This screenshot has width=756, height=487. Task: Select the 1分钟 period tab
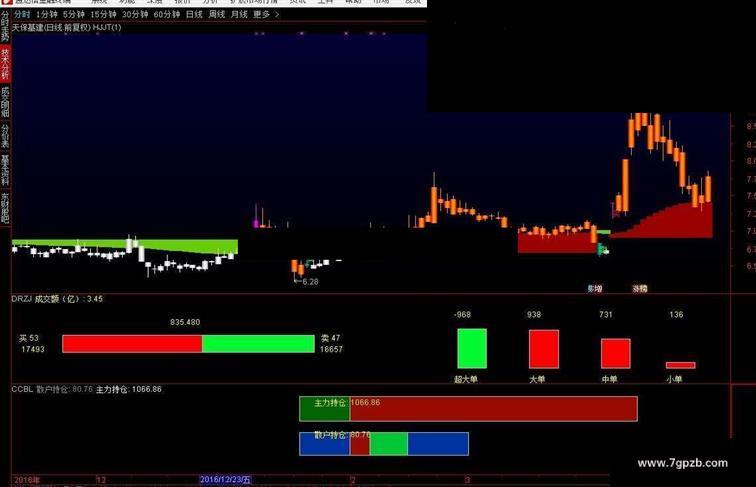click(46, 14)
